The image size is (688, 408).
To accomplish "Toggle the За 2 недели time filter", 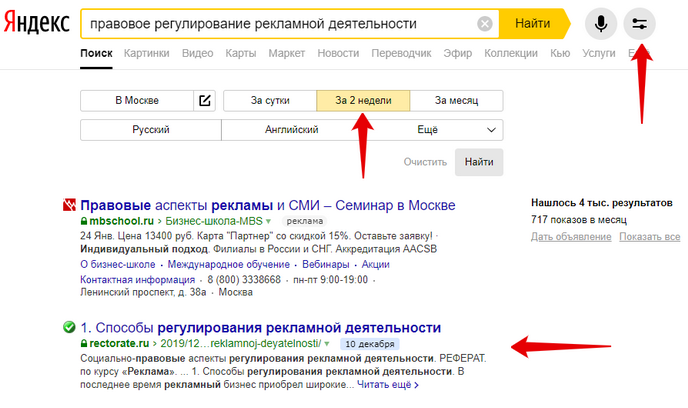I will click(363, 100).
